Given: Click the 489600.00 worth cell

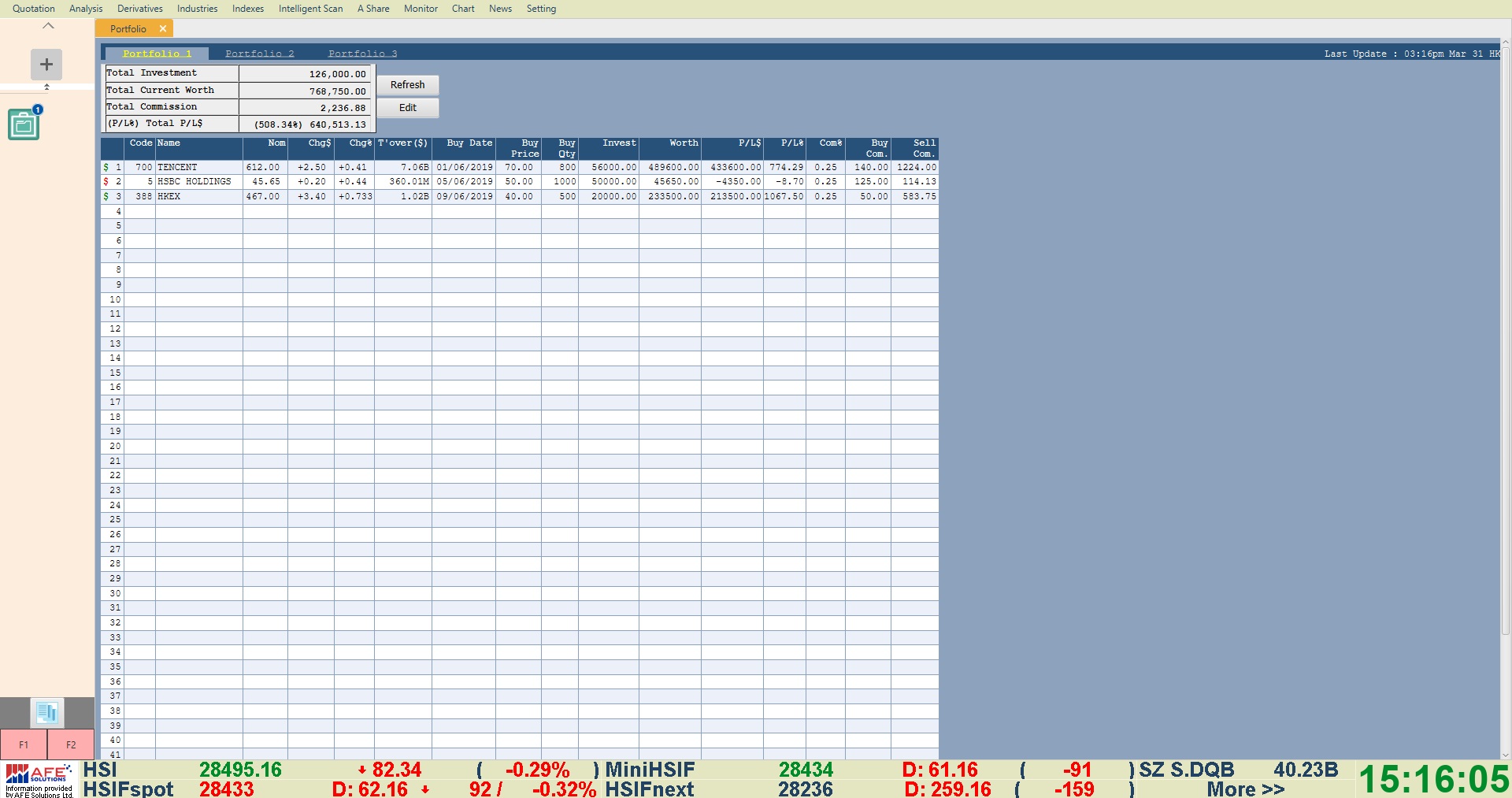Looking at the screenshot, I should click(x=670, y=167).
